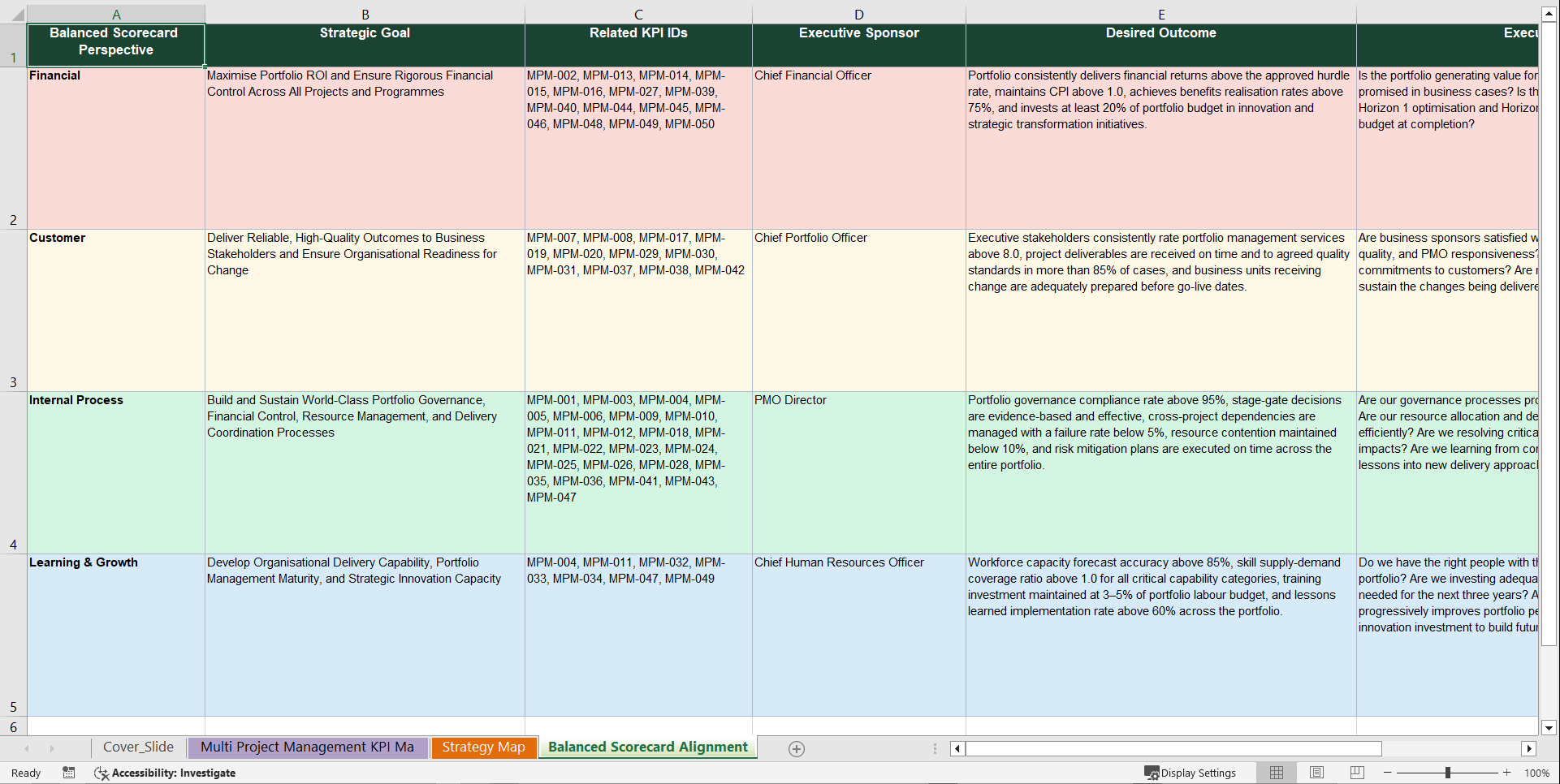The image size is (1560, 784).
Task: Click the horizontal scrollbar thumb
Action: pyautogui.click(x=1173, y=748)
